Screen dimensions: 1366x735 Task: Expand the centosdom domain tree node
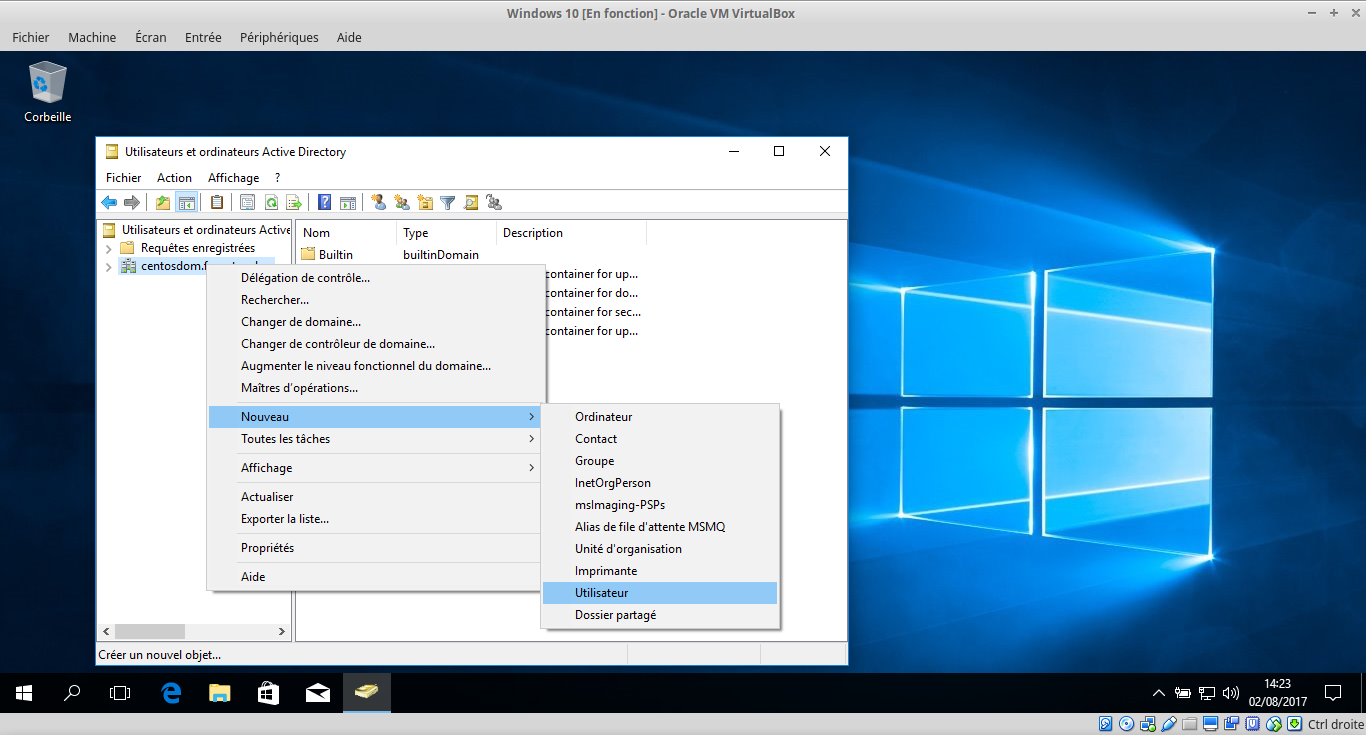(x=108, y=266)
